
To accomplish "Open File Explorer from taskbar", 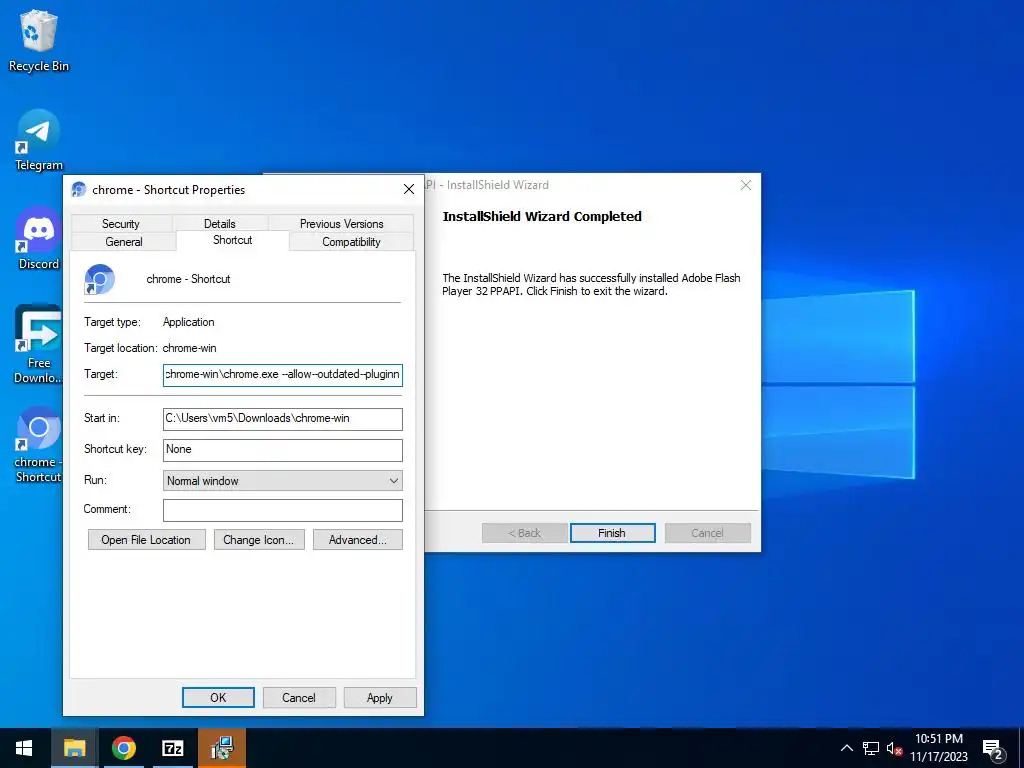I will click(74, 748).
